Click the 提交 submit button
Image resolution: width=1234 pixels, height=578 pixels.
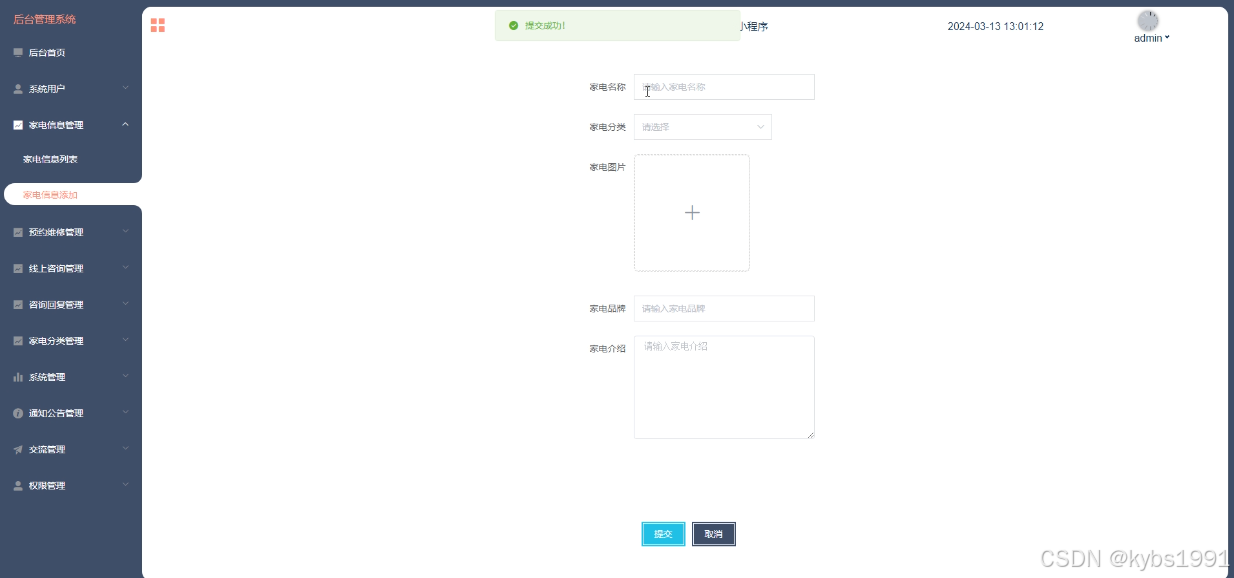click(x=663, y=534)
